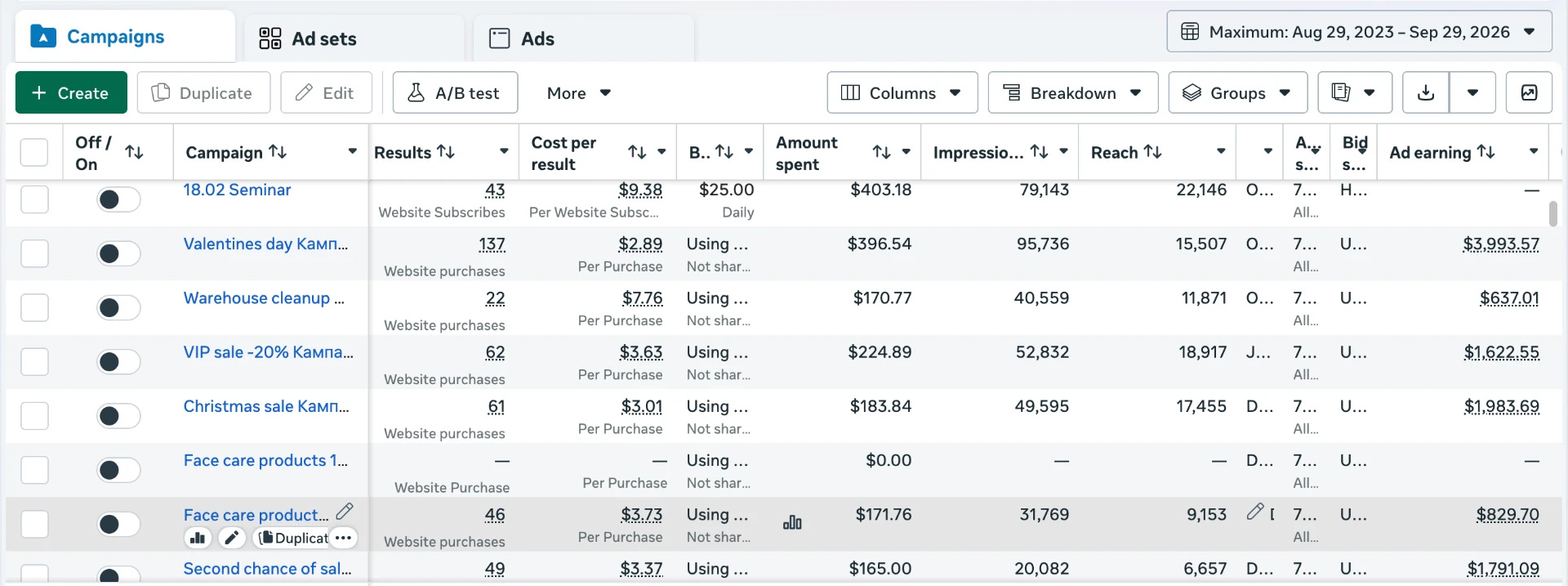Sort by Campaign name arrows
The image size is (1568, 586).
tap(278, 151)
